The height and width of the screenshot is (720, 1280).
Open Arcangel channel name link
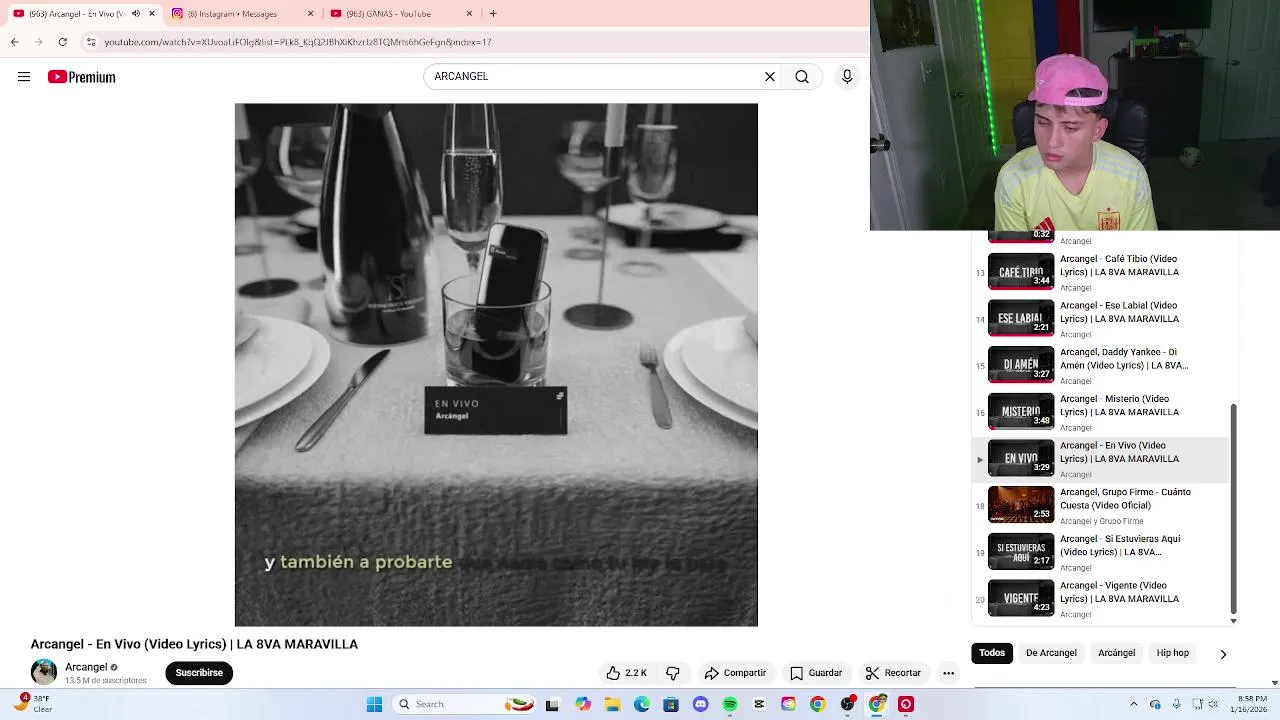point(86,667)
